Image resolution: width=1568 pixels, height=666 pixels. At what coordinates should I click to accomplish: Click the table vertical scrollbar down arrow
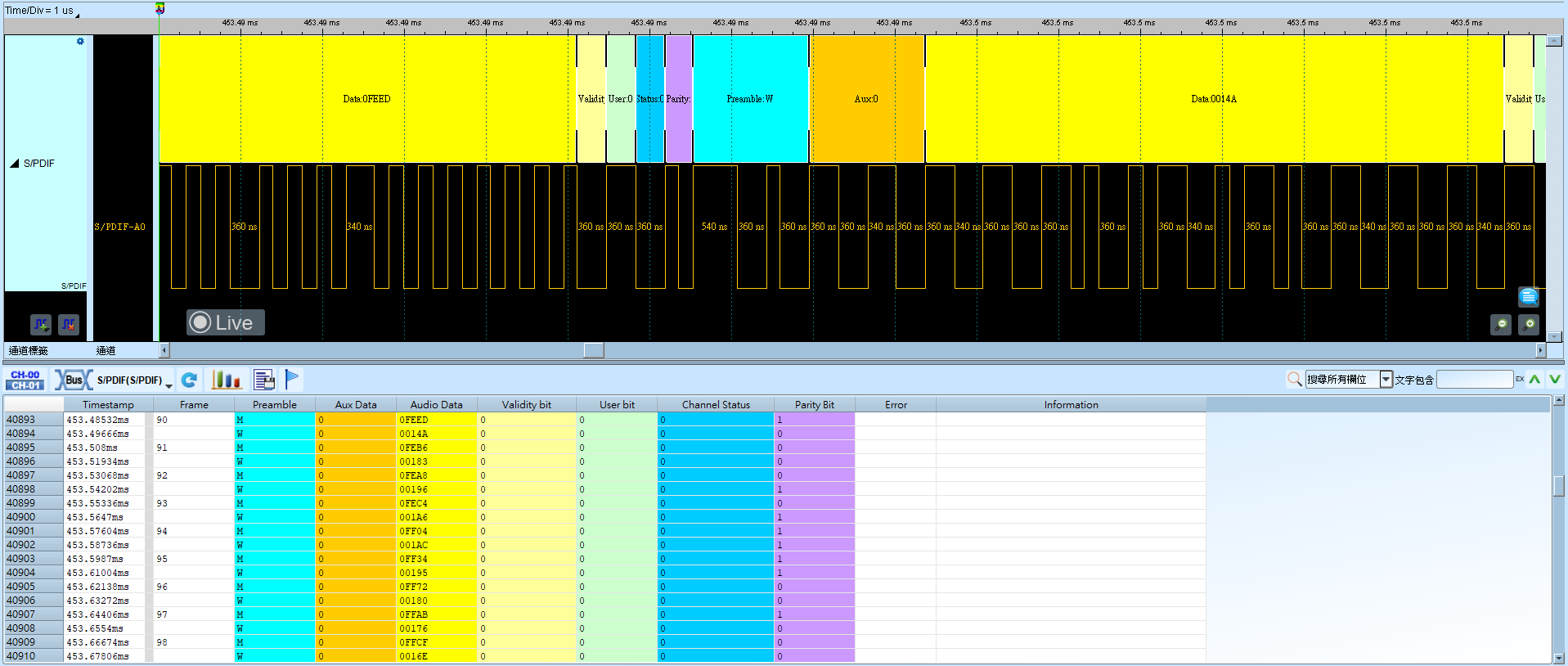coord(1559,658)
